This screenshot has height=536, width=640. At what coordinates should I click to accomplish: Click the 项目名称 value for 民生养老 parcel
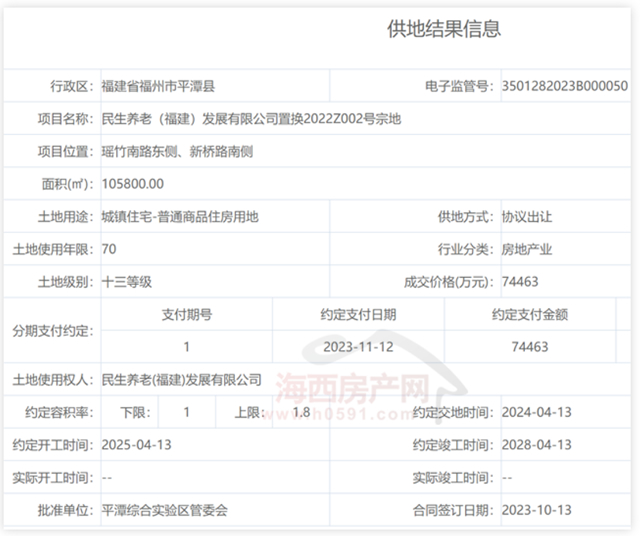[x=251, y=120]
